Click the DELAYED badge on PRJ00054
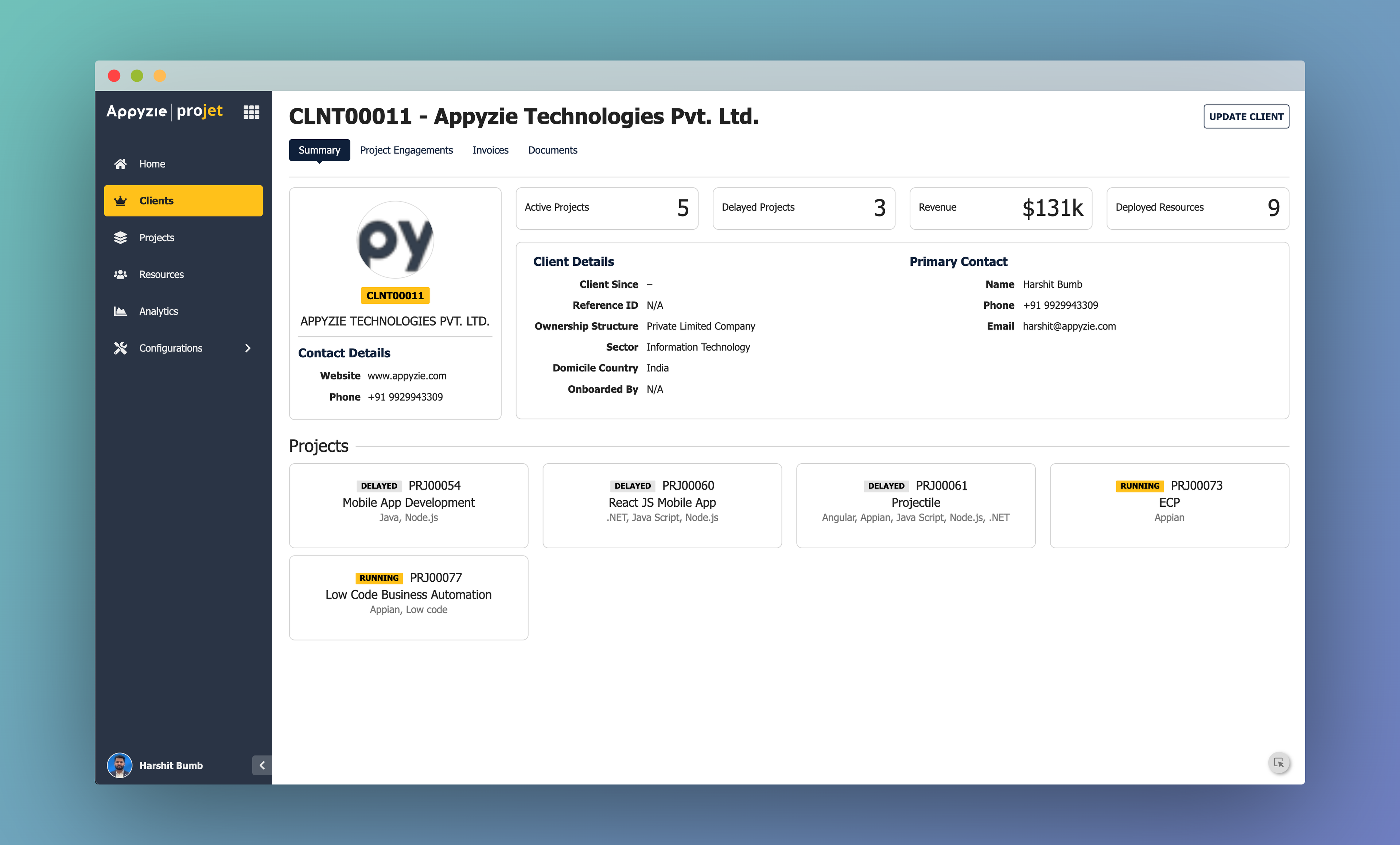Image resolution: width=1400 pixels, height=845 pixels. tap(379, 486)
